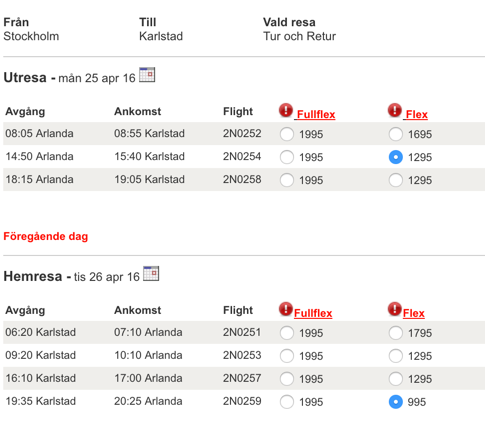Open the Utresa Flex fare link
Viewport: 485px width, 427px height.
coord(416,114)
